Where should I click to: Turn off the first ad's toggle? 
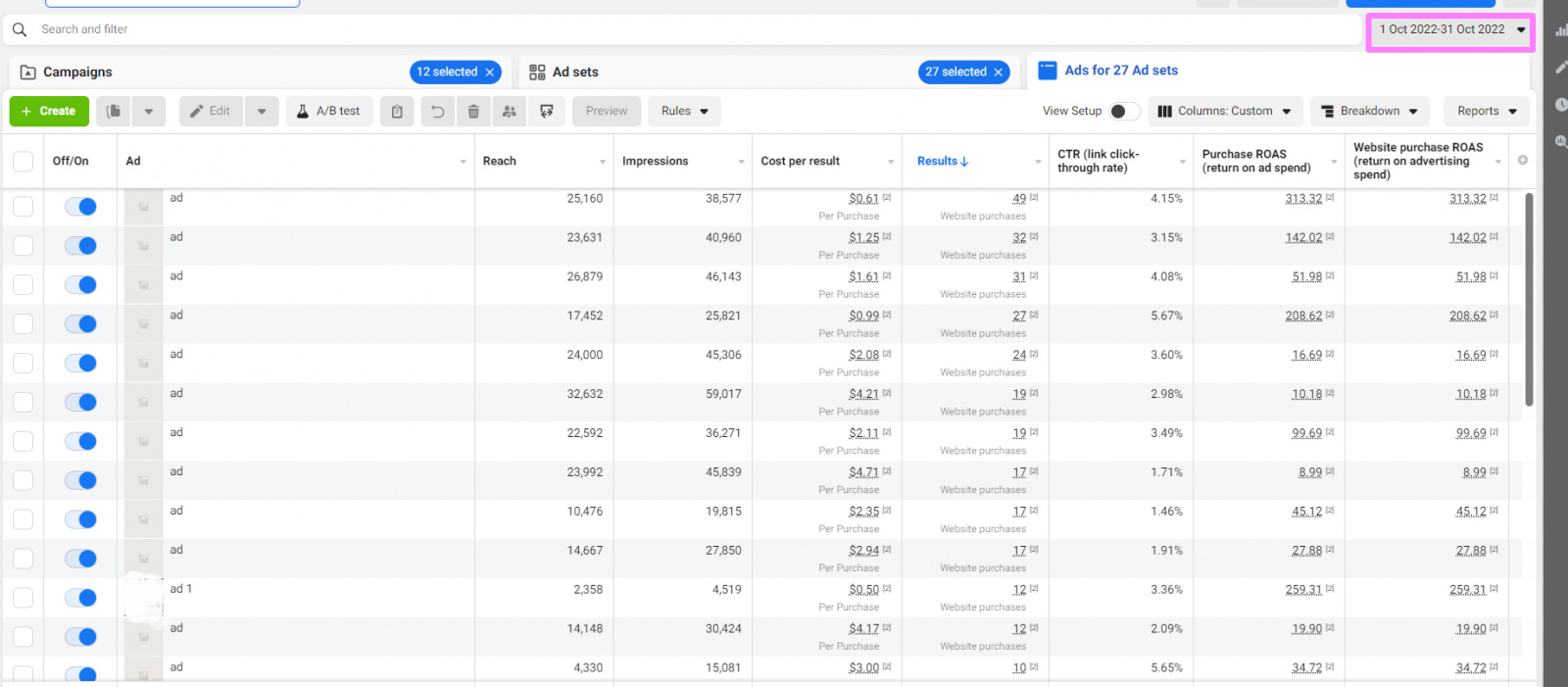(x=80, y=207)
